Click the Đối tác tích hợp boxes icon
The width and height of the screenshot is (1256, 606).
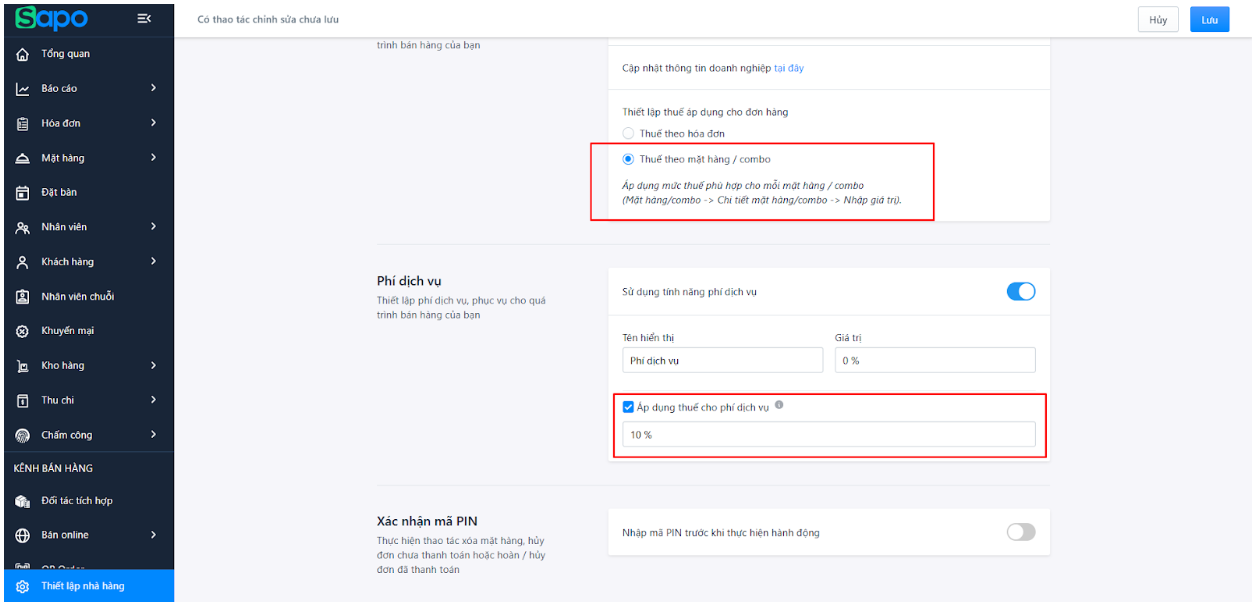click(x=22, y=501)
